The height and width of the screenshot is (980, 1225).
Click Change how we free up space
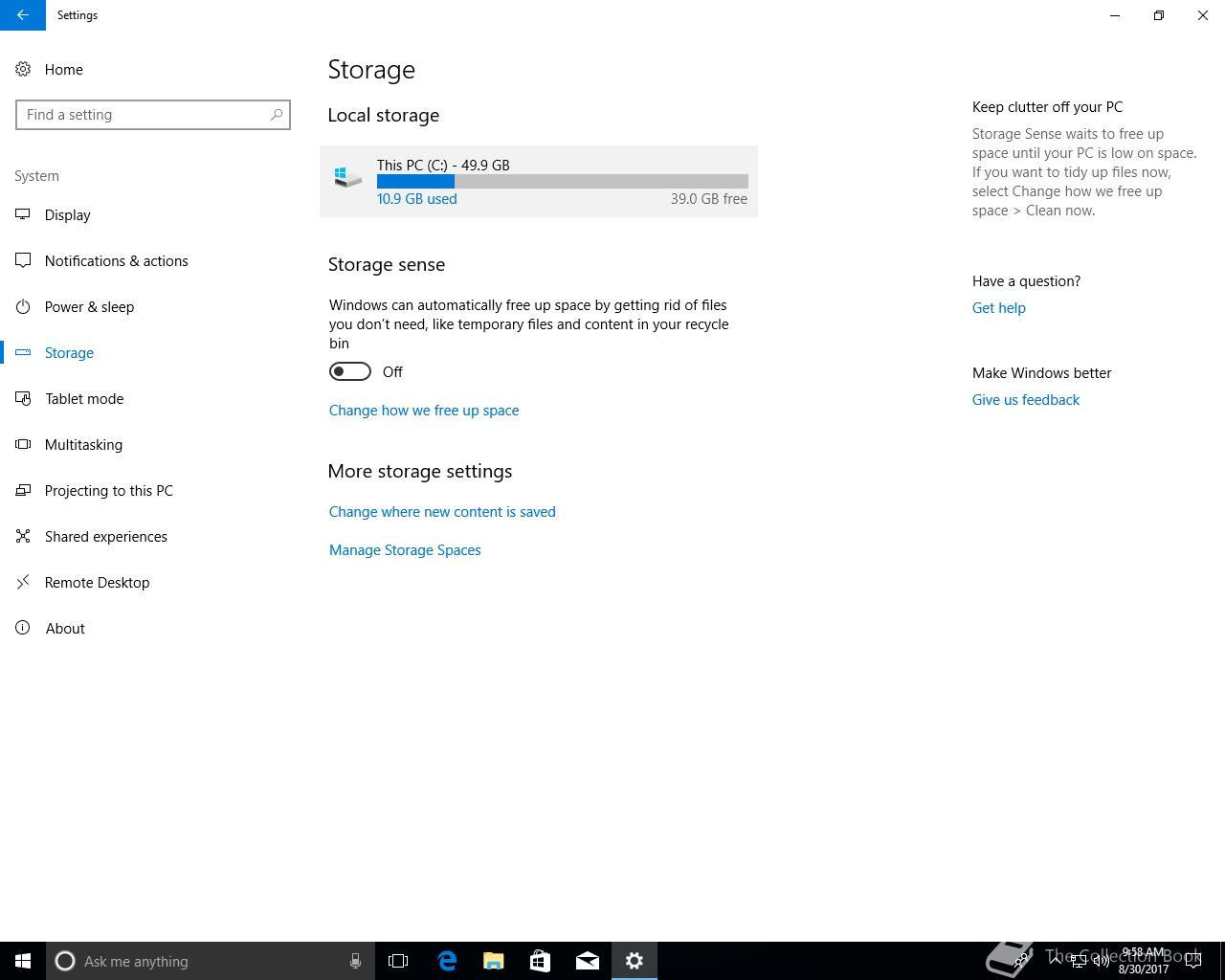[x=424, y=410]
